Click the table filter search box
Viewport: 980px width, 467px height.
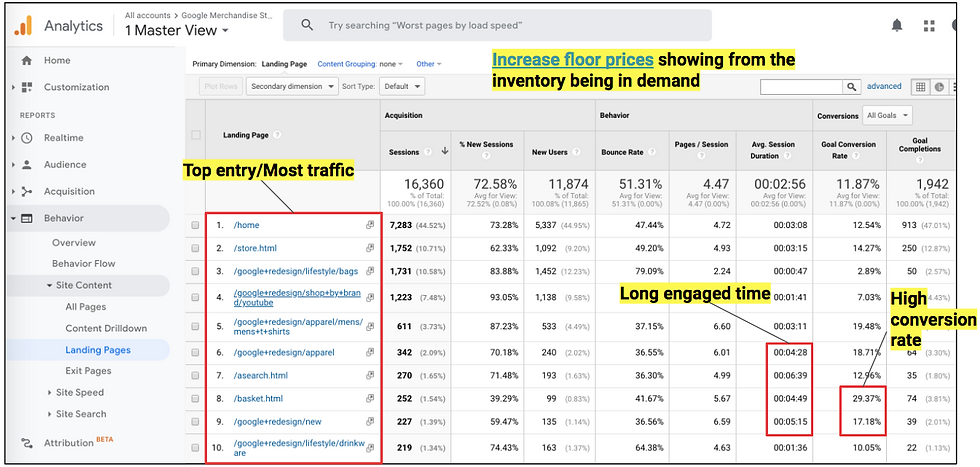tap(802, 87)
